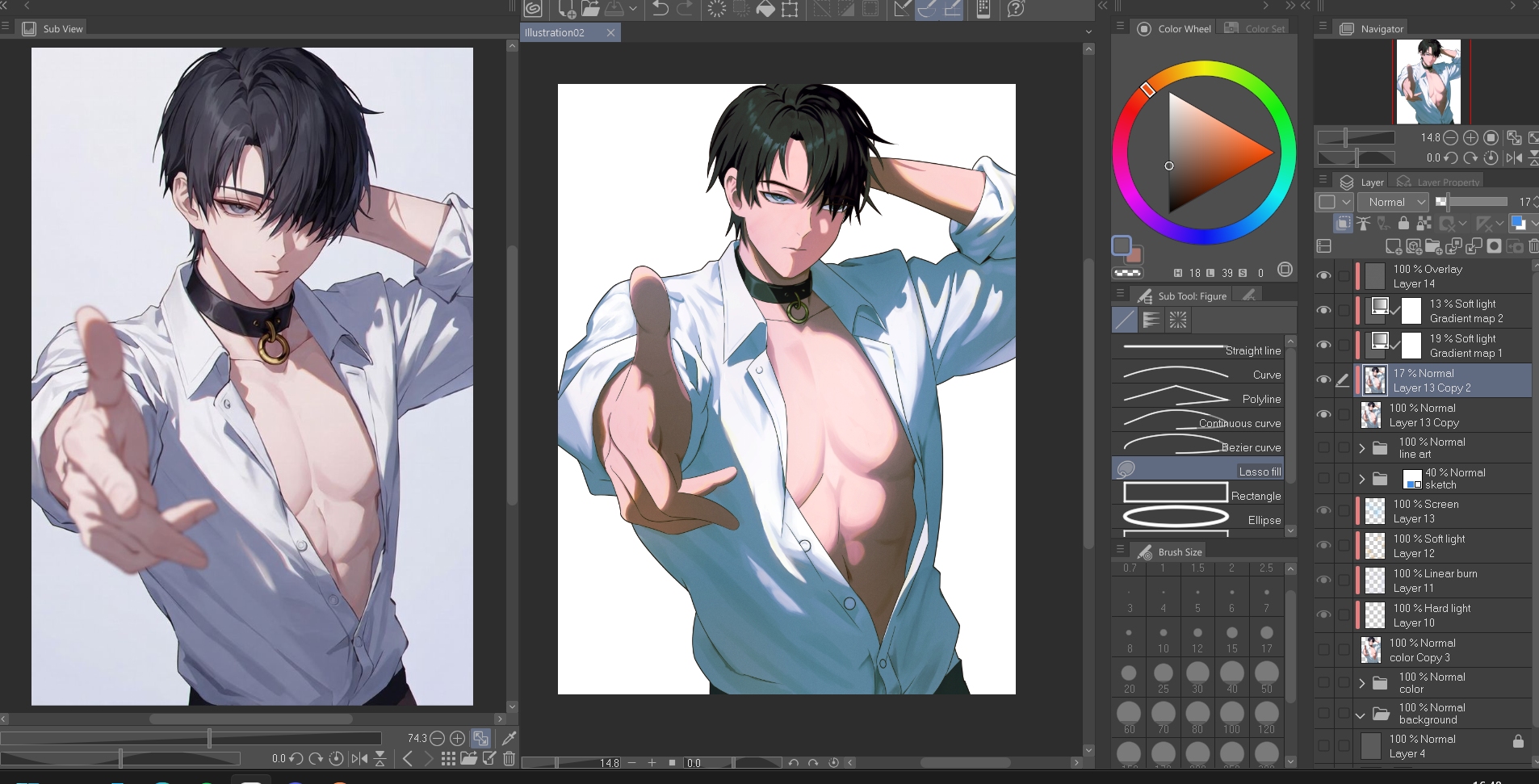Click the Undo arrow in top toolbar

660,9
